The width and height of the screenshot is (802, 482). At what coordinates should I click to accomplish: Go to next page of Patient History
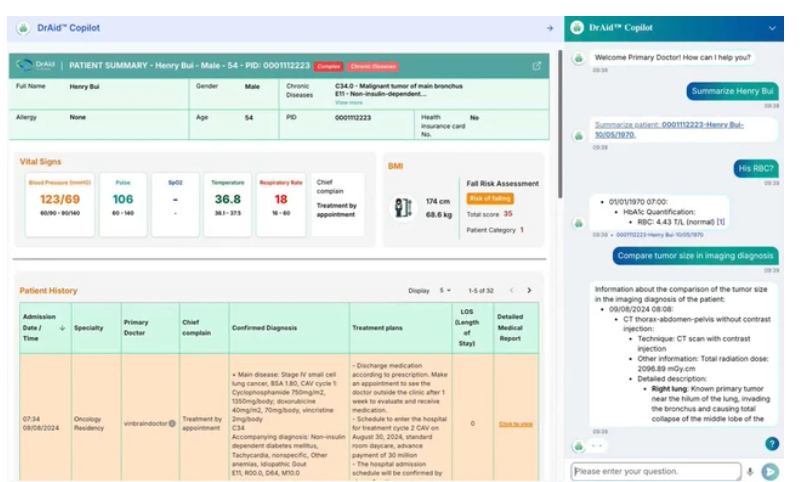click(x=529, y=290)
